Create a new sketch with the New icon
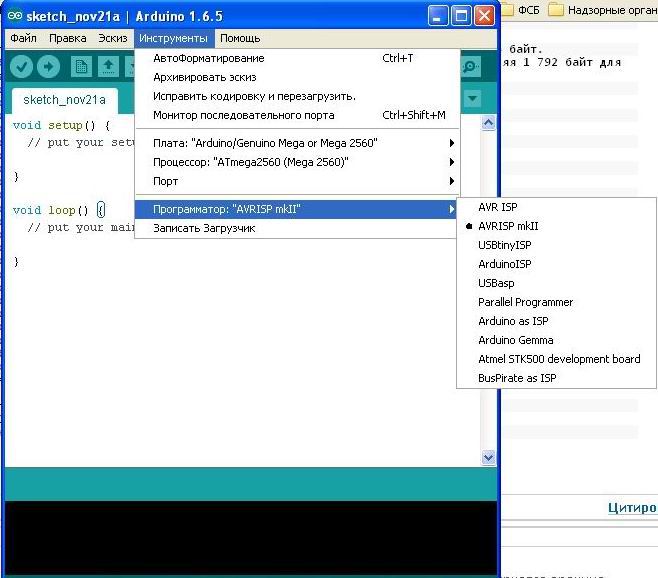Screen dimensions: 658x578 (x=81, y=66)
